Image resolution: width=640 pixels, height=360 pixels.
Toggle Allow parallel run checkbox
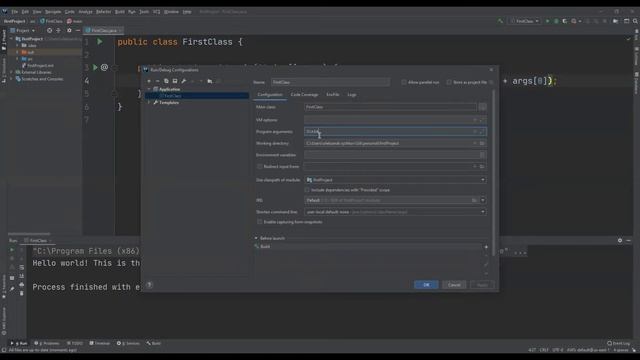coord(404,82)
